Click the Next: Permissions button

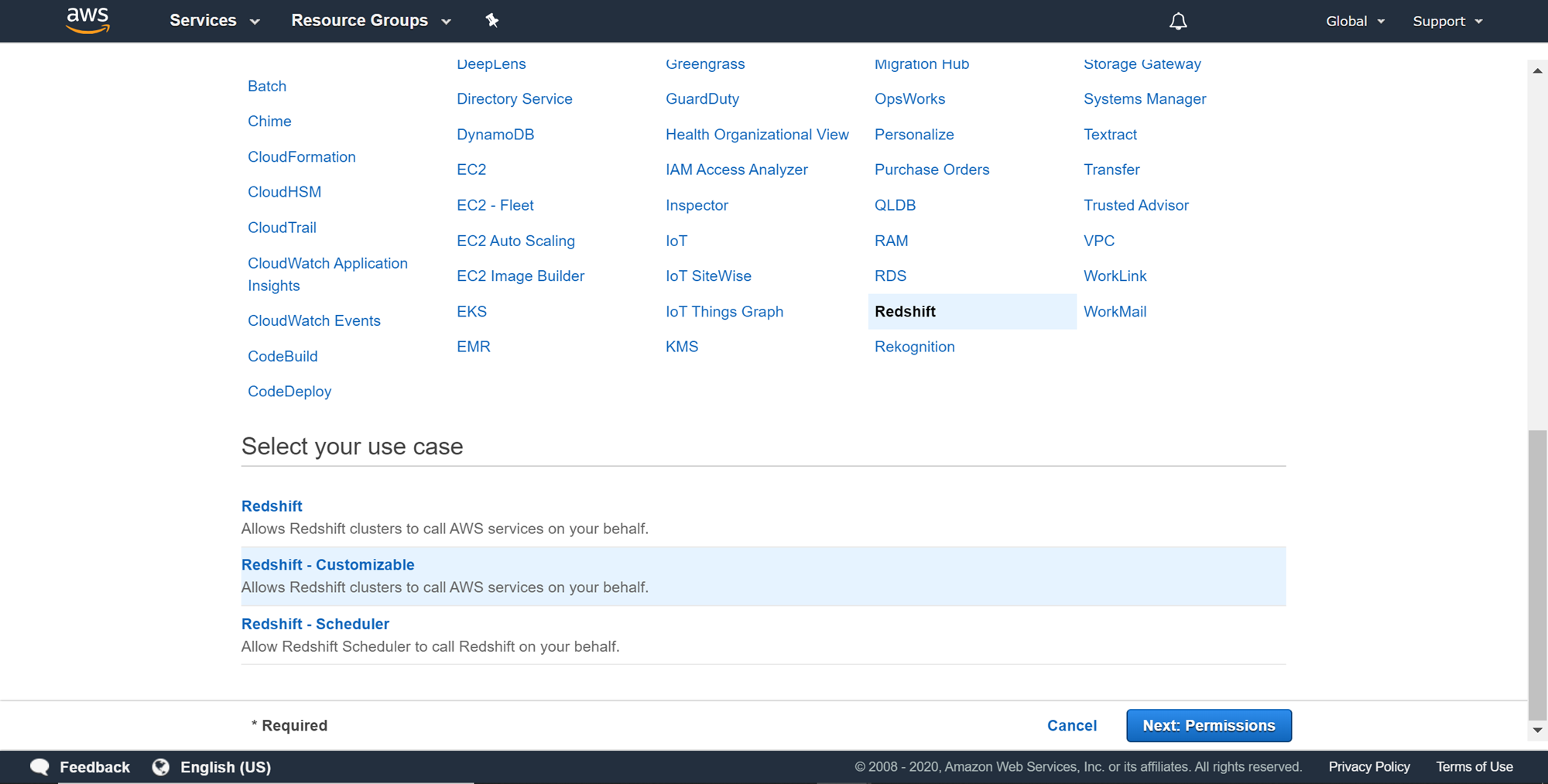[x=1208, y=726]
